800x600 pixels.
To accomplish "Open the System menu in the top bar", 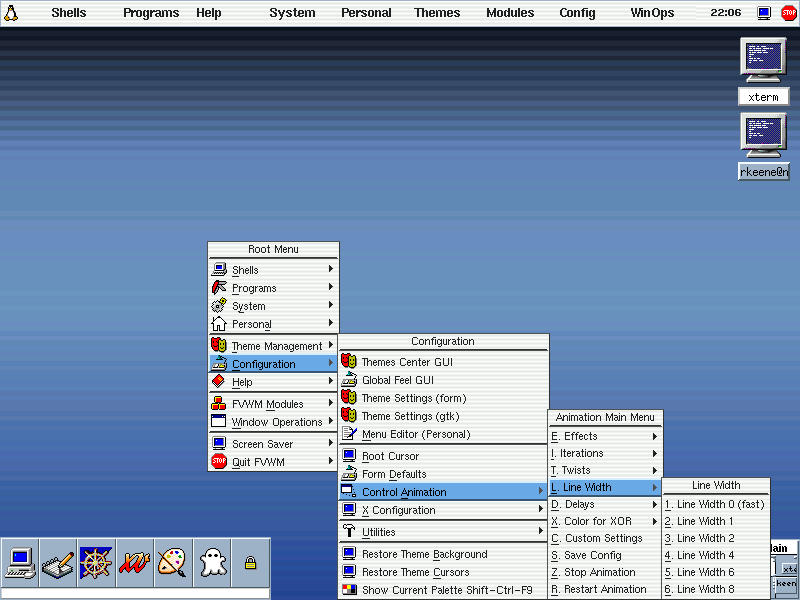I will (292, 13).
